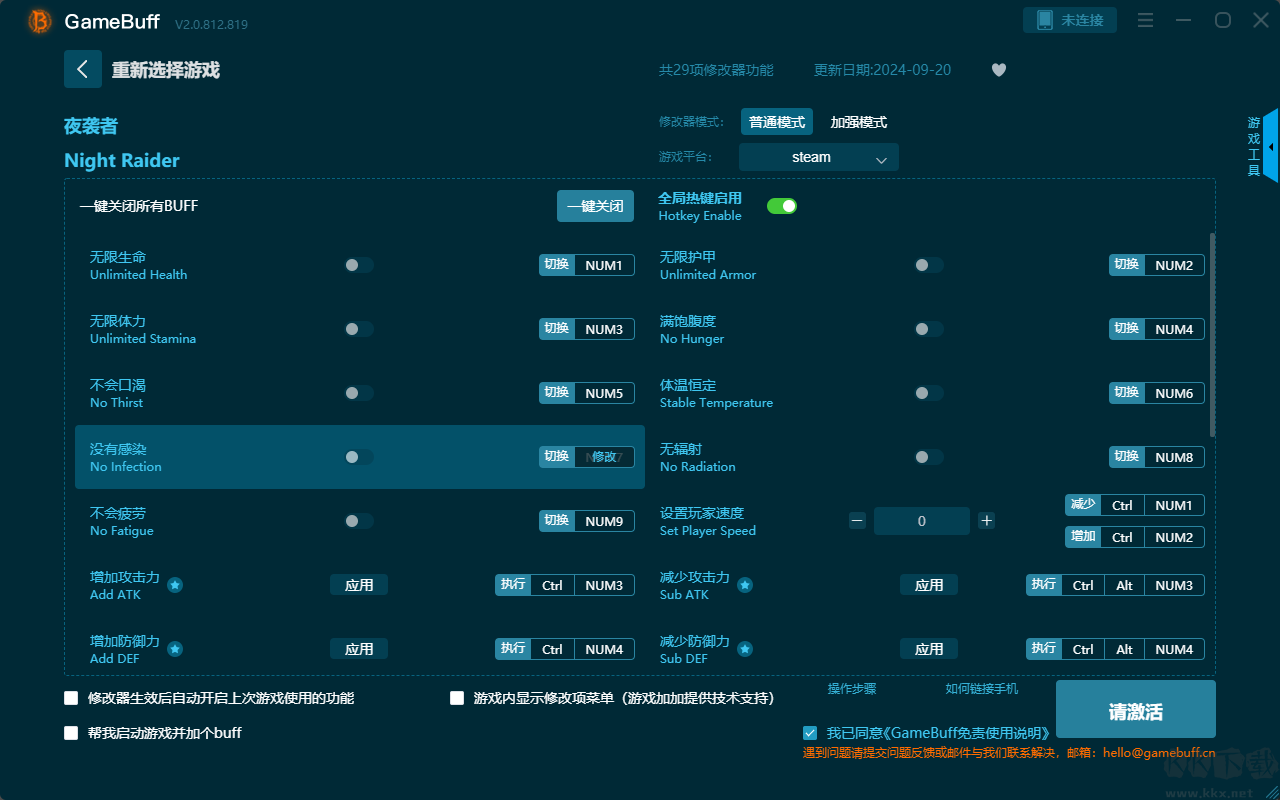Click the 修改 hotkey box for 没有感染
The height and width of the screenshot is (800, 1280).
[604, 457]
